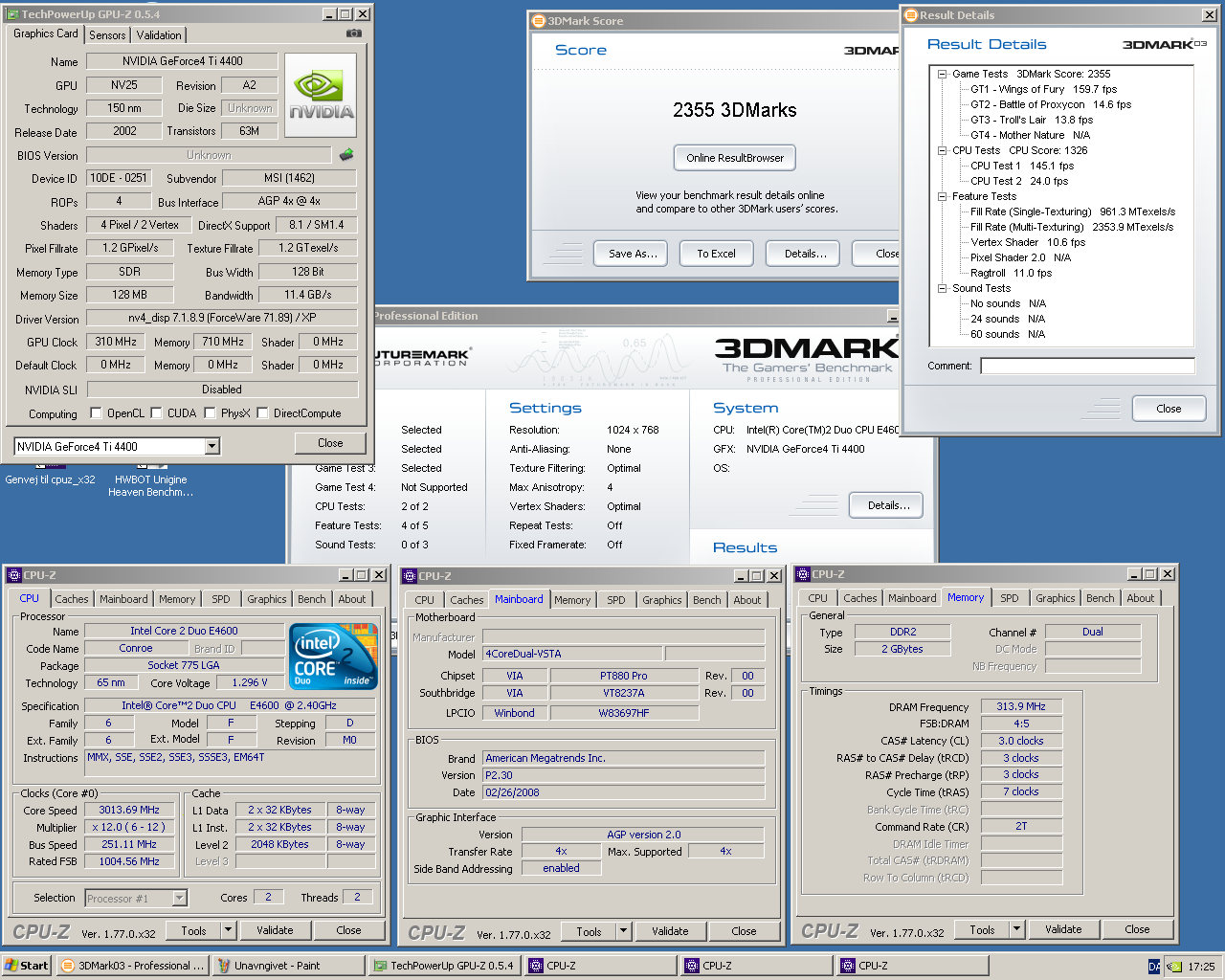Click the BIOS Version field in GPU-Z
The width and height of the screenshot is (1225, 980).
click(209, 155)
